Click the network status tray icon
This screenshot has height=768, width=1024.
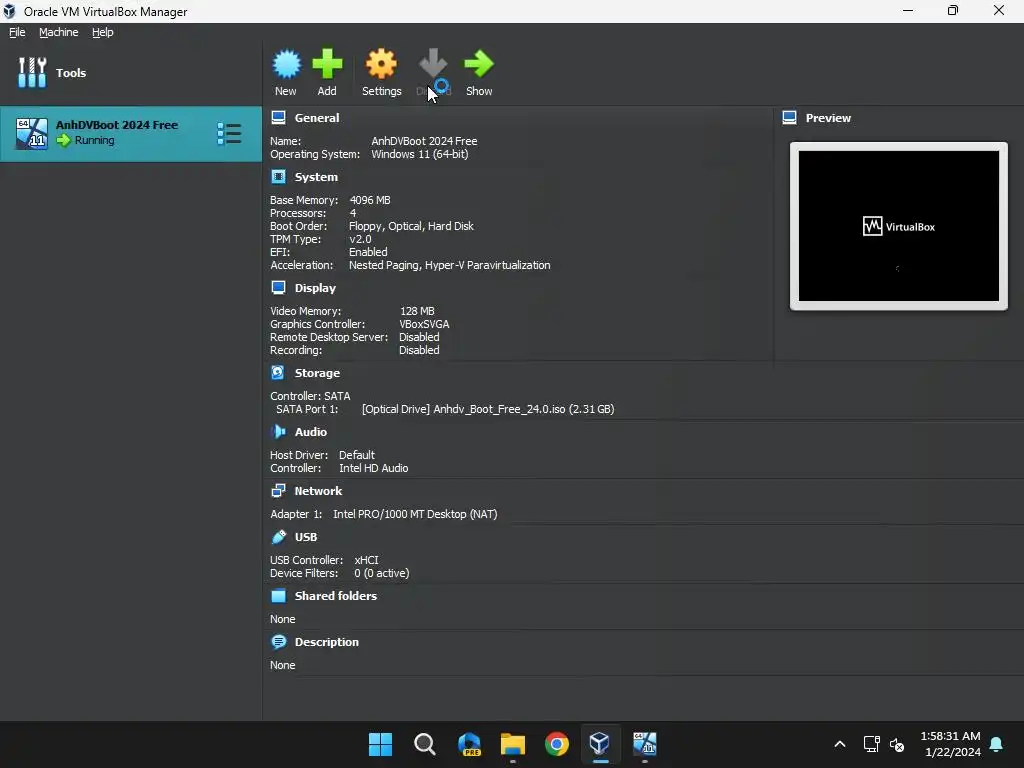point(871,744)
